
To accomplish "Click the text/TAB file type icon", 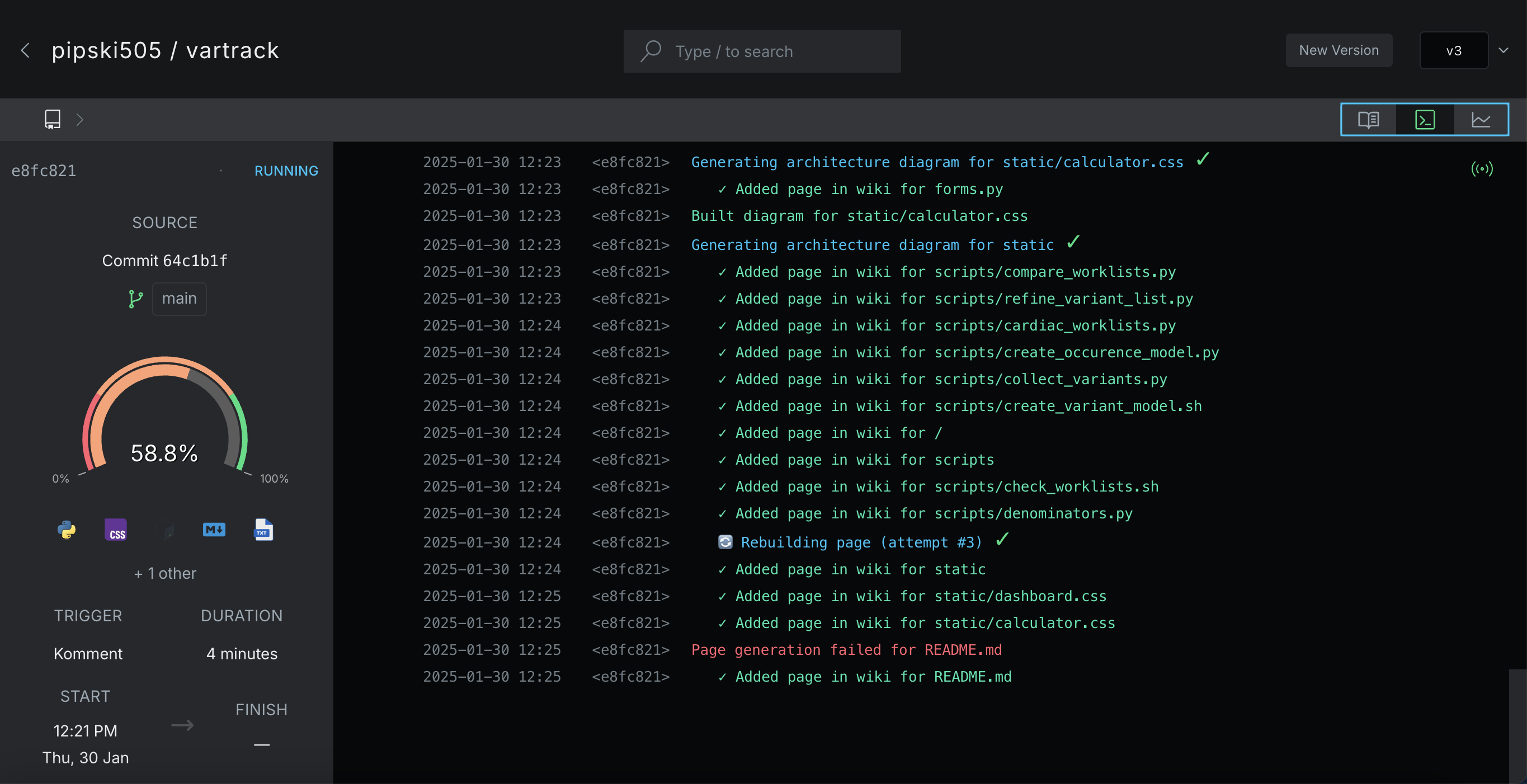I will (262, 530).
